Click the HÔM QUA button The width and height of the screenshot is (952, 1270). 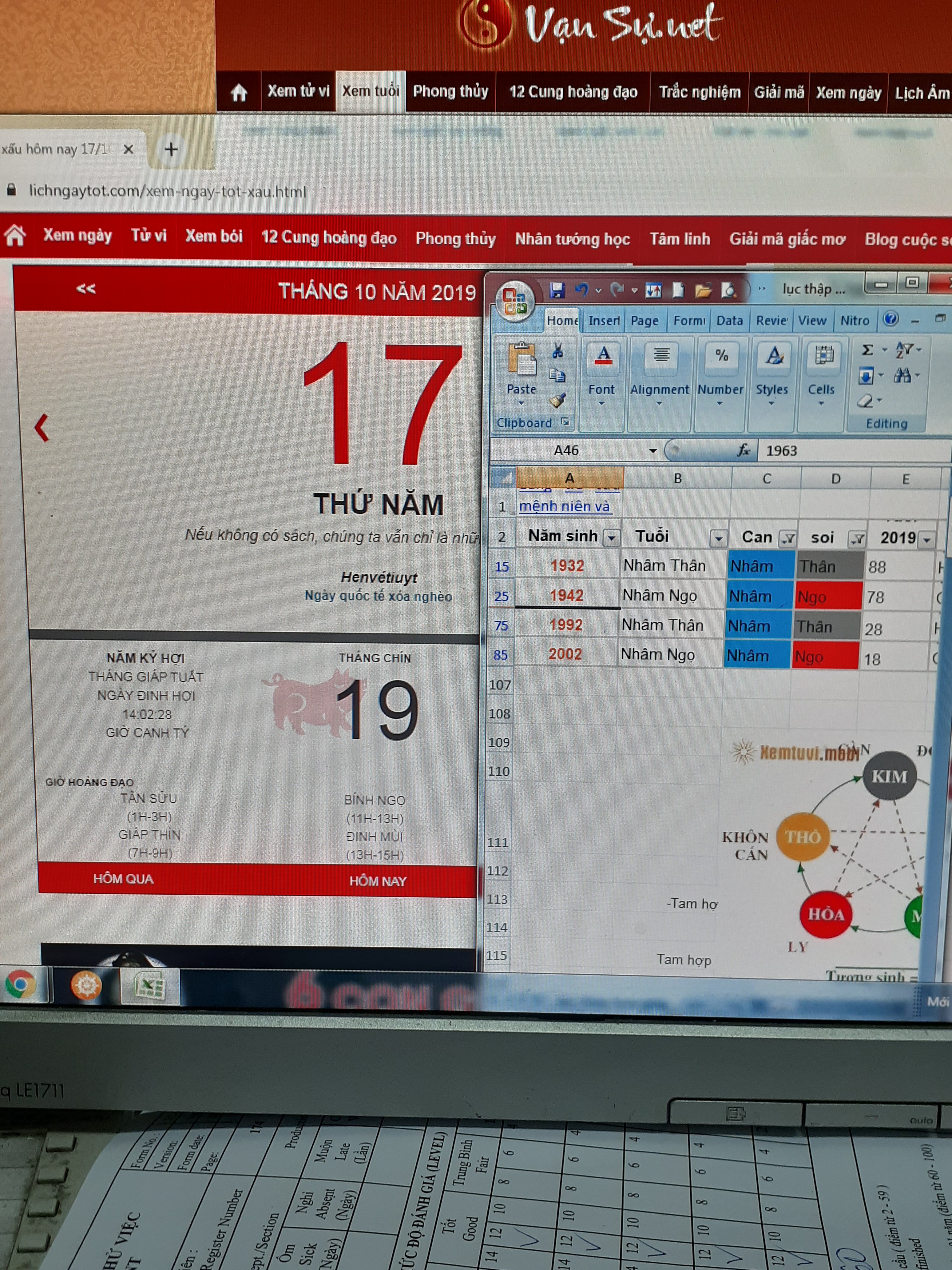tap(123, 879)
